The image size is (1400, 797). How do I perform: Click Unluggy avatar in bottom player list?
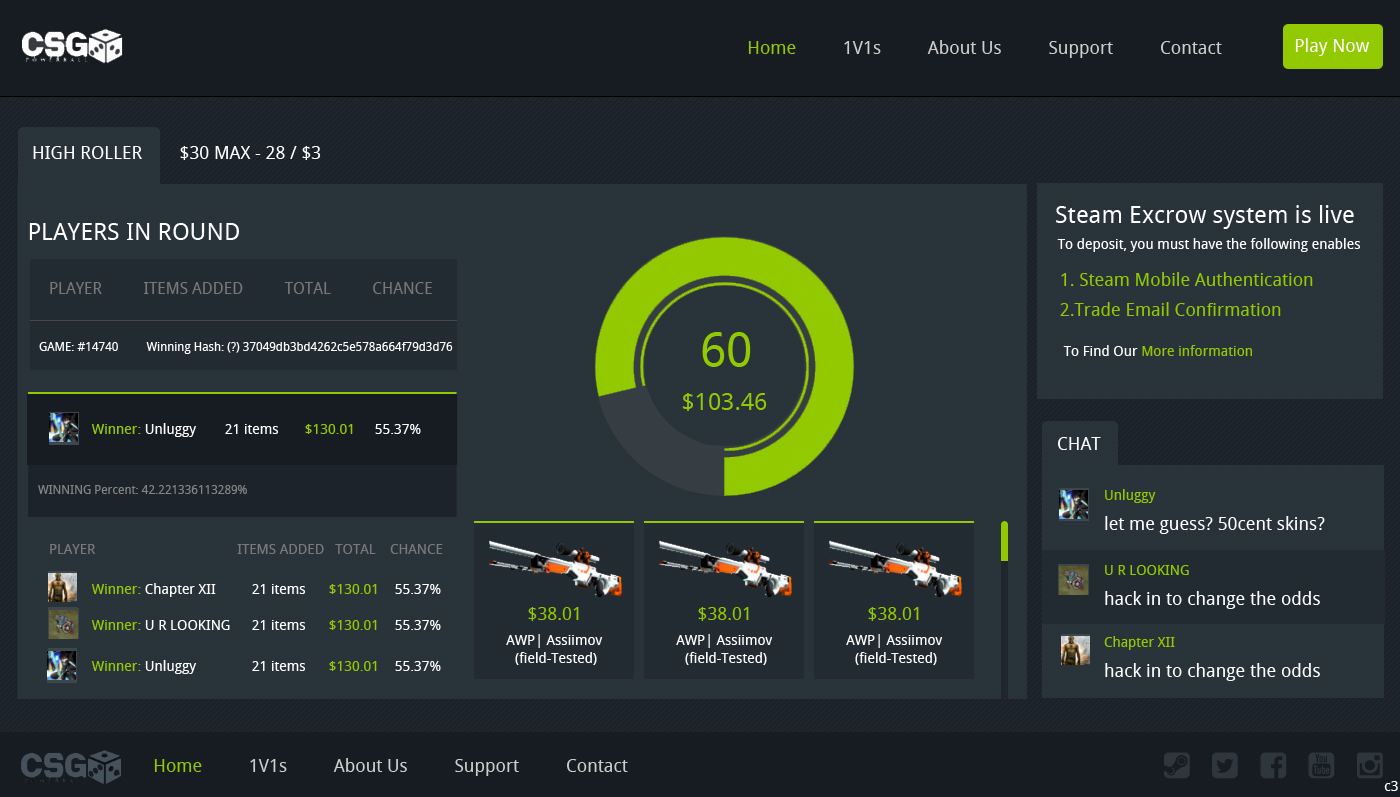click(62, 665)
